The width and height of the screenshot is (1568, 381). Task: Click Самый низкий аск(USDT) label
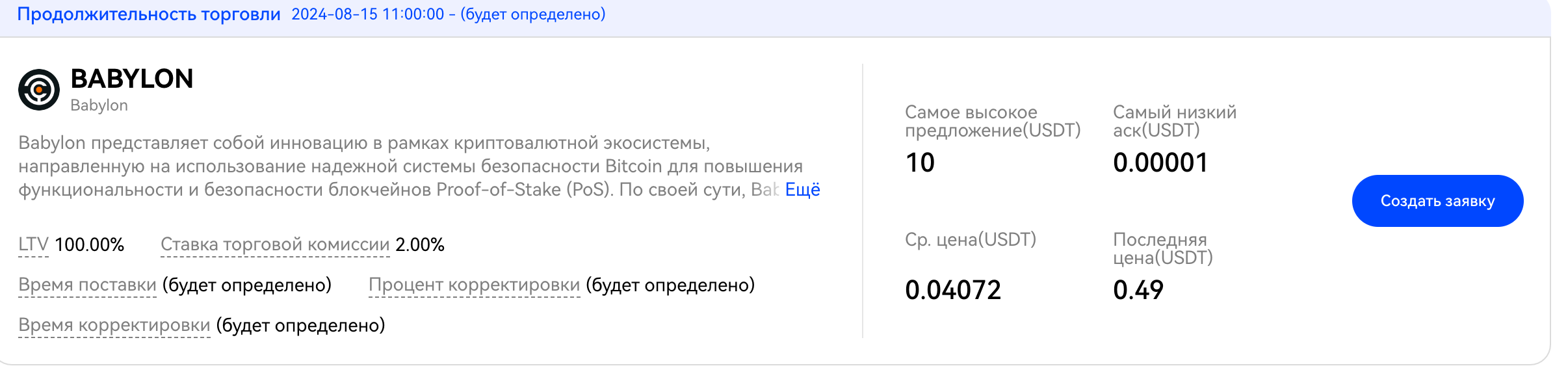pyautogui.click(x=1175, y=122)
